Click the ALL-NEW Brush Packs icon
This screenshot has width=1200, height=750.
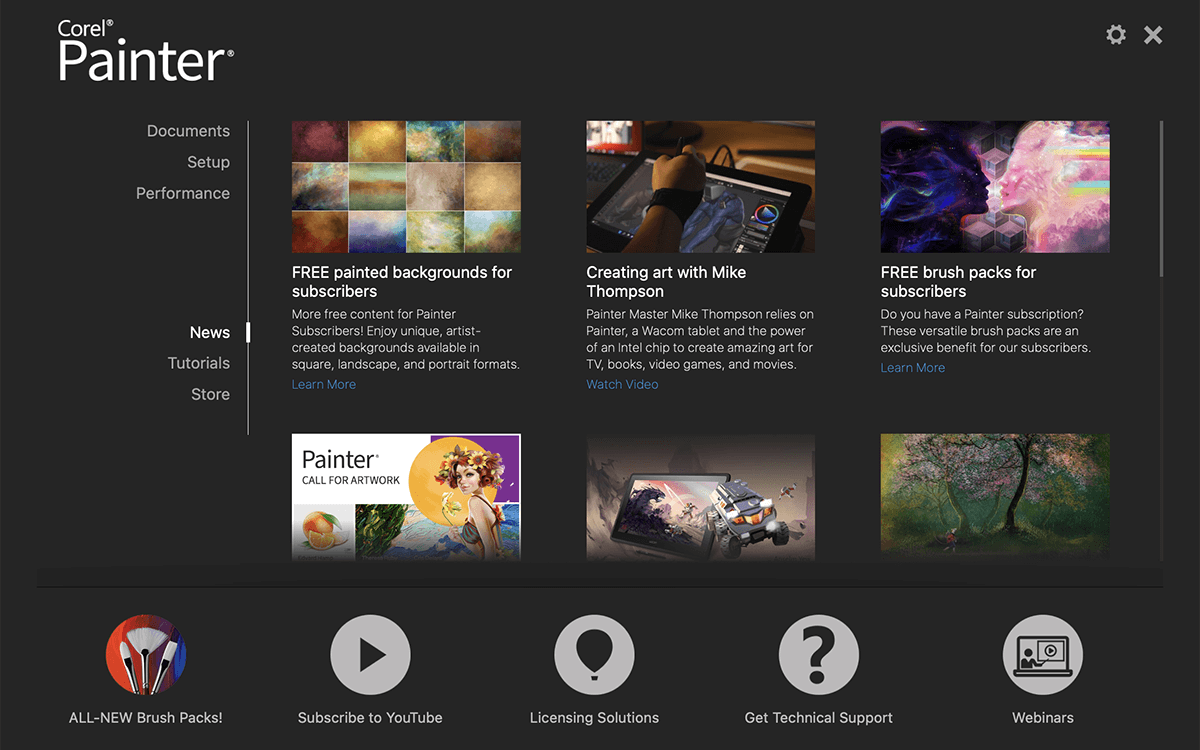pyautogui.click(x=146, y=655)
